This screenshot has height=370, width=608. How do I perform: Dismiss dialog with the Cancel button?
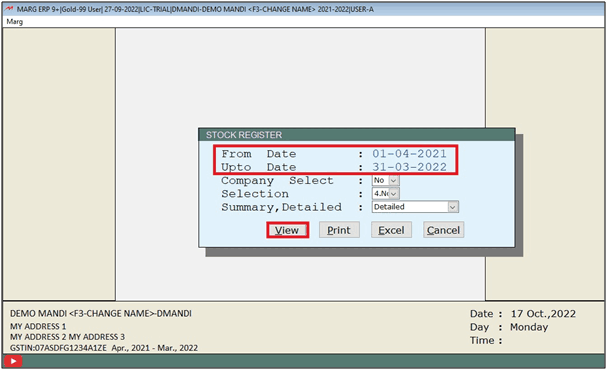pos(444,230)
